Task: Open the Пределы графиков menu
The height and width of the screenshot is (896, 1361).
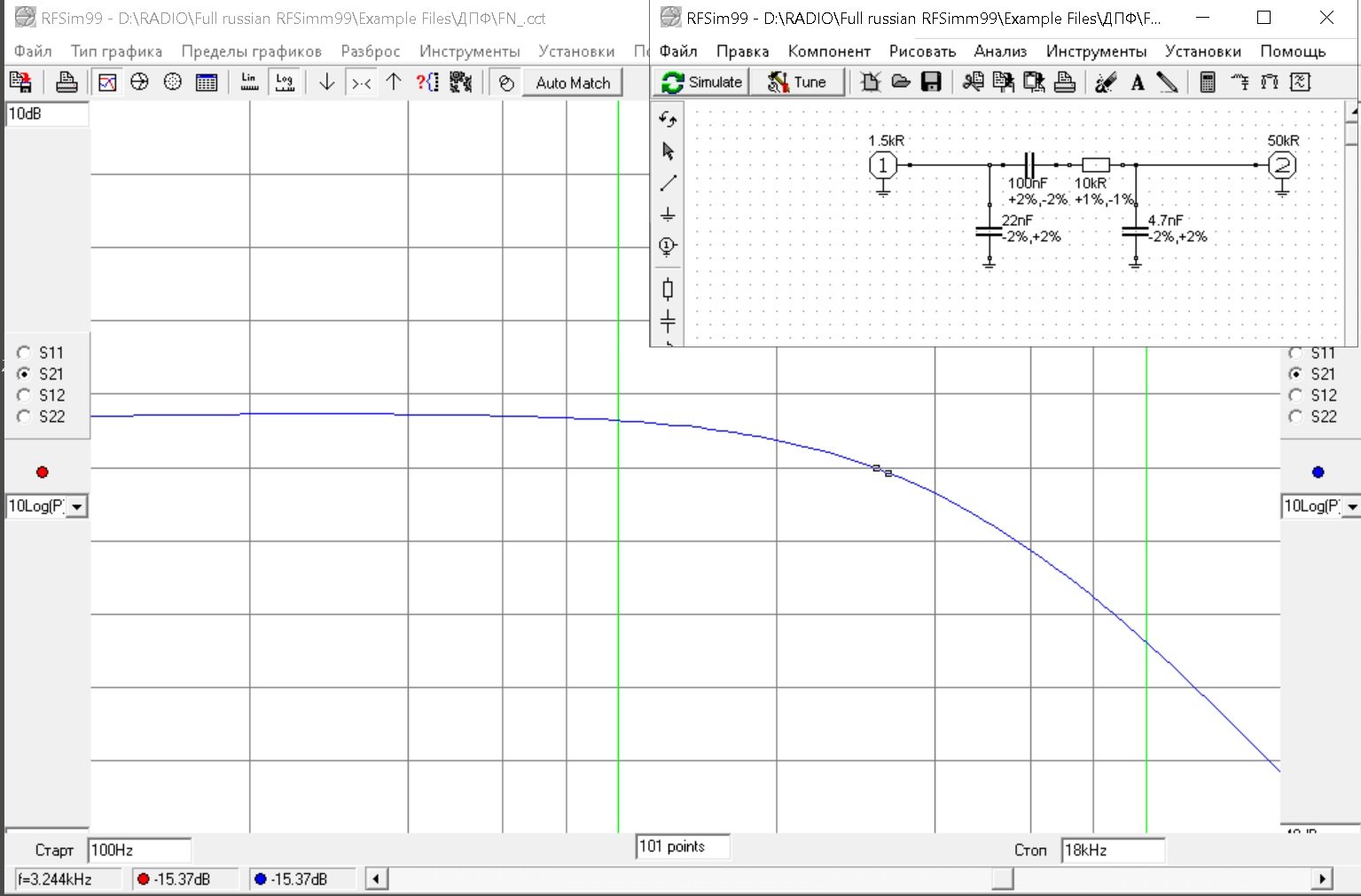Action: 251,51
